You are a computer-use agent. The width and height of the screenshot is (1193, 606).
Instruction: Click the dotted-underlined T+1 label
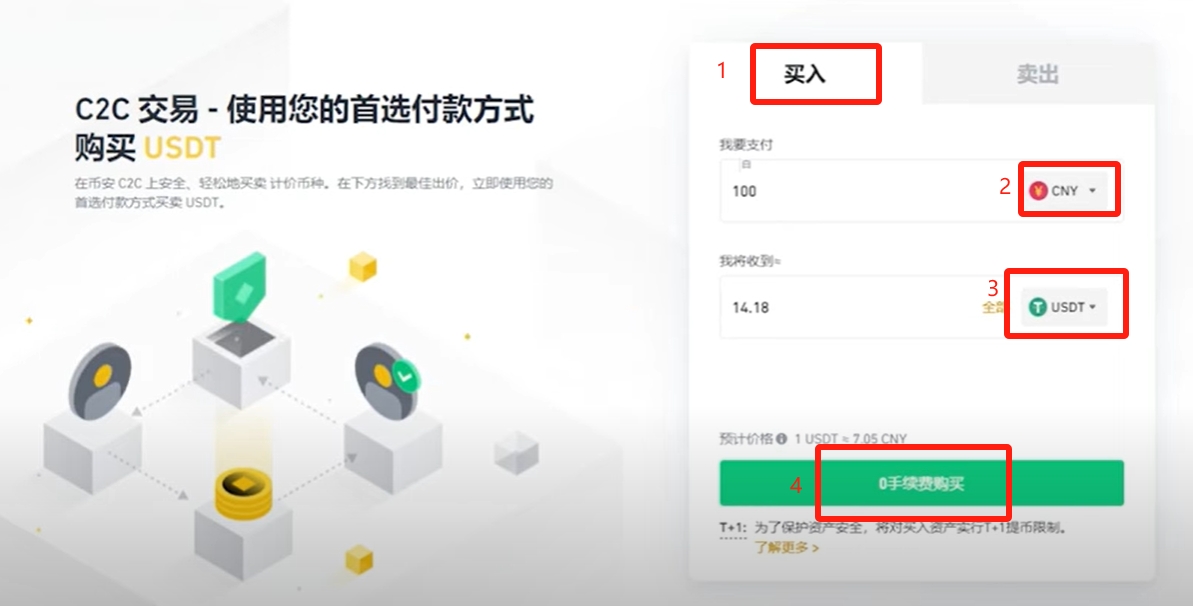point(733,528)
